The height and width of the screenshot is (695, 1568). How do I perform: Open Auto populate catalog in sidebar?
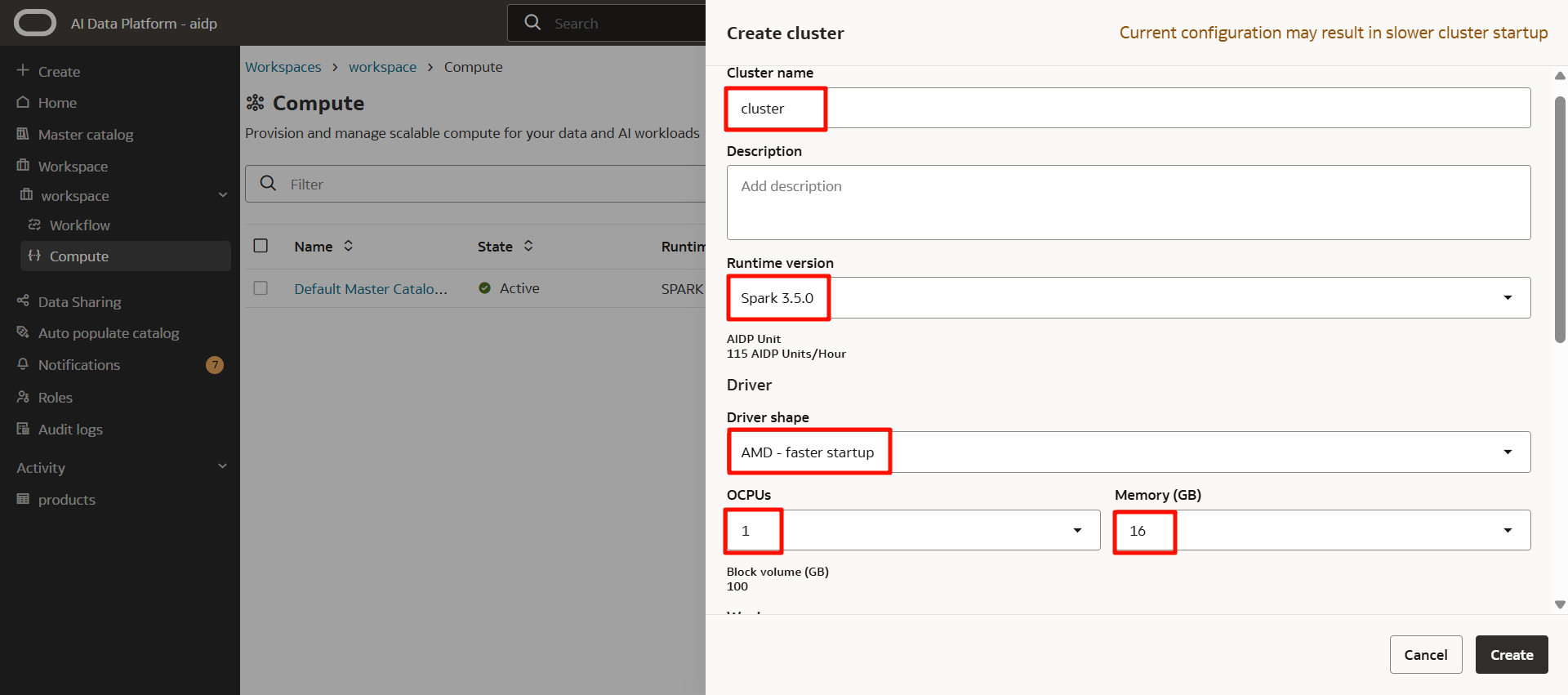coord(109,333)
